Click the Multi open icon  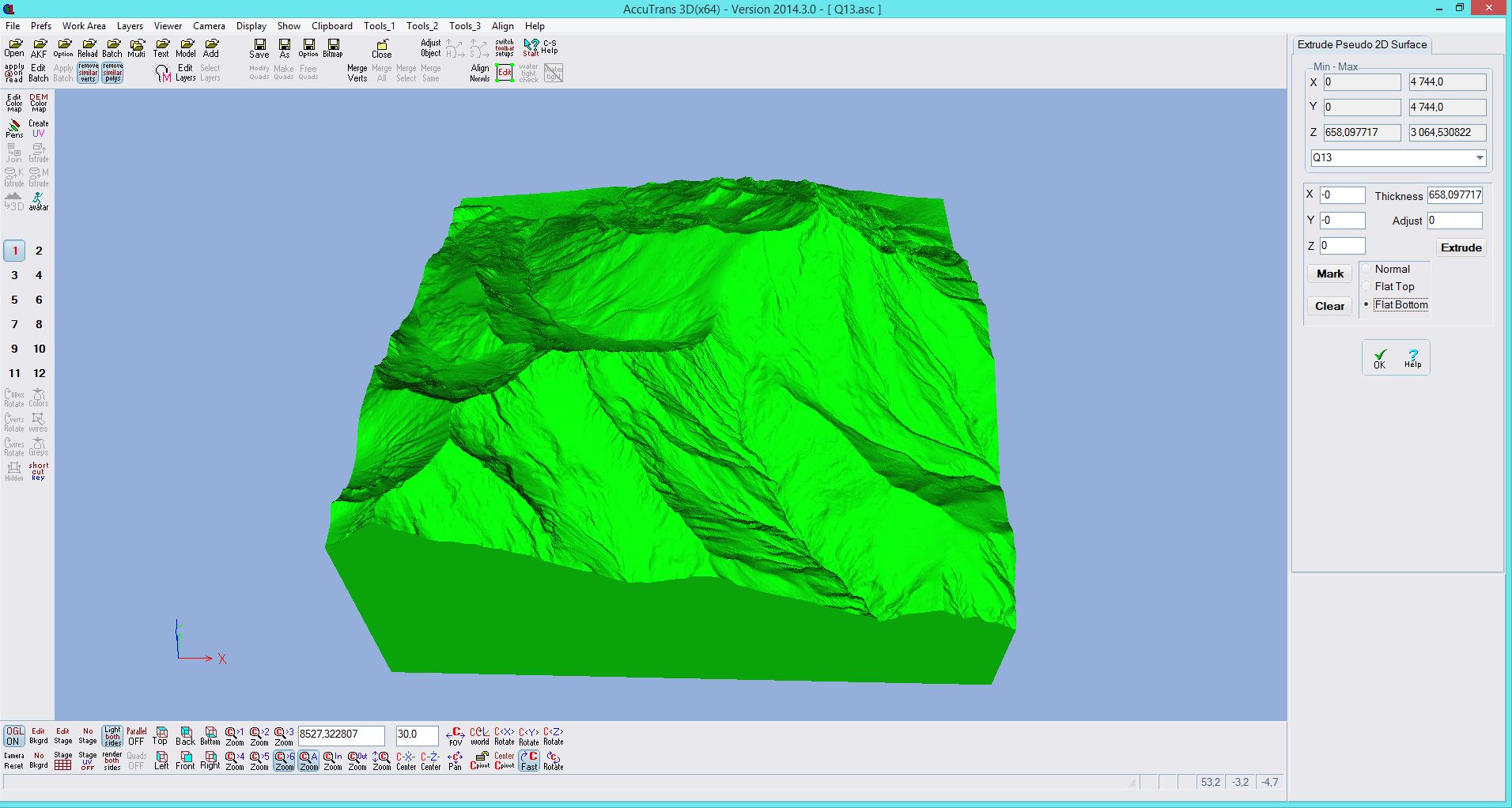click(137, 48)
